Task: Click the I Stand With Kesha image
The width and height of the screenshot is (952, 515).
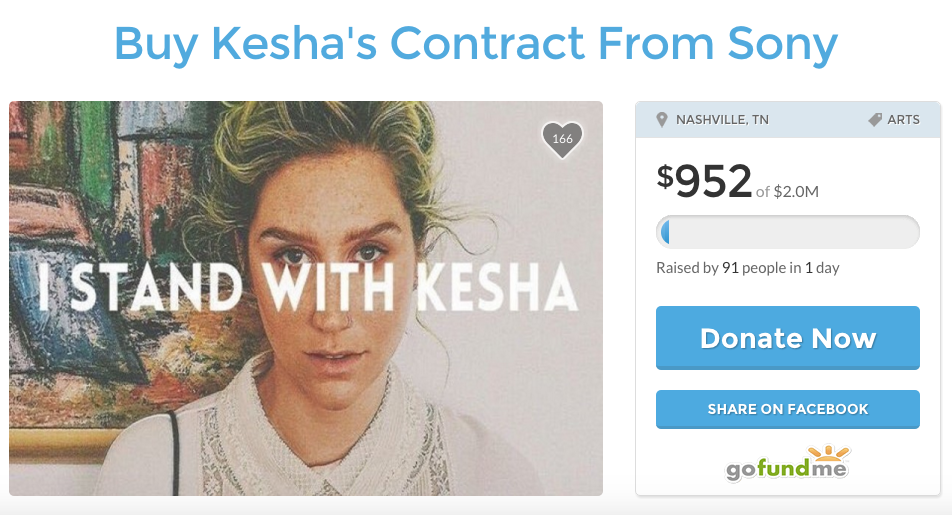Action: point(306,298)
